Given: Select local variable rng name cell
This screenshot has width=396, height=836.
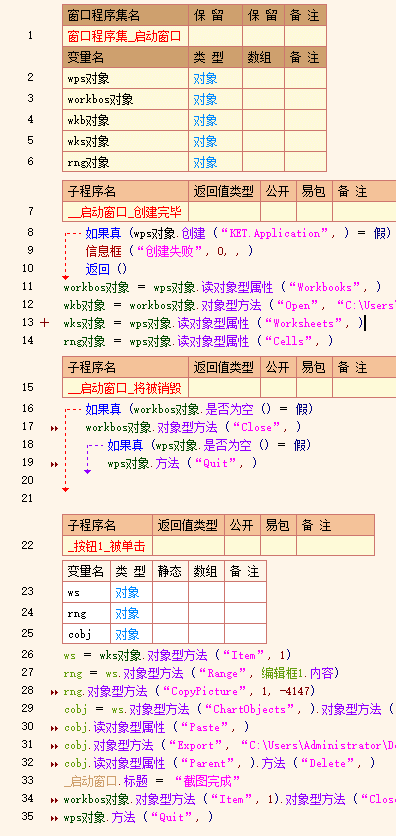Looking at the screenshot, I should click(x=86, y=613).
